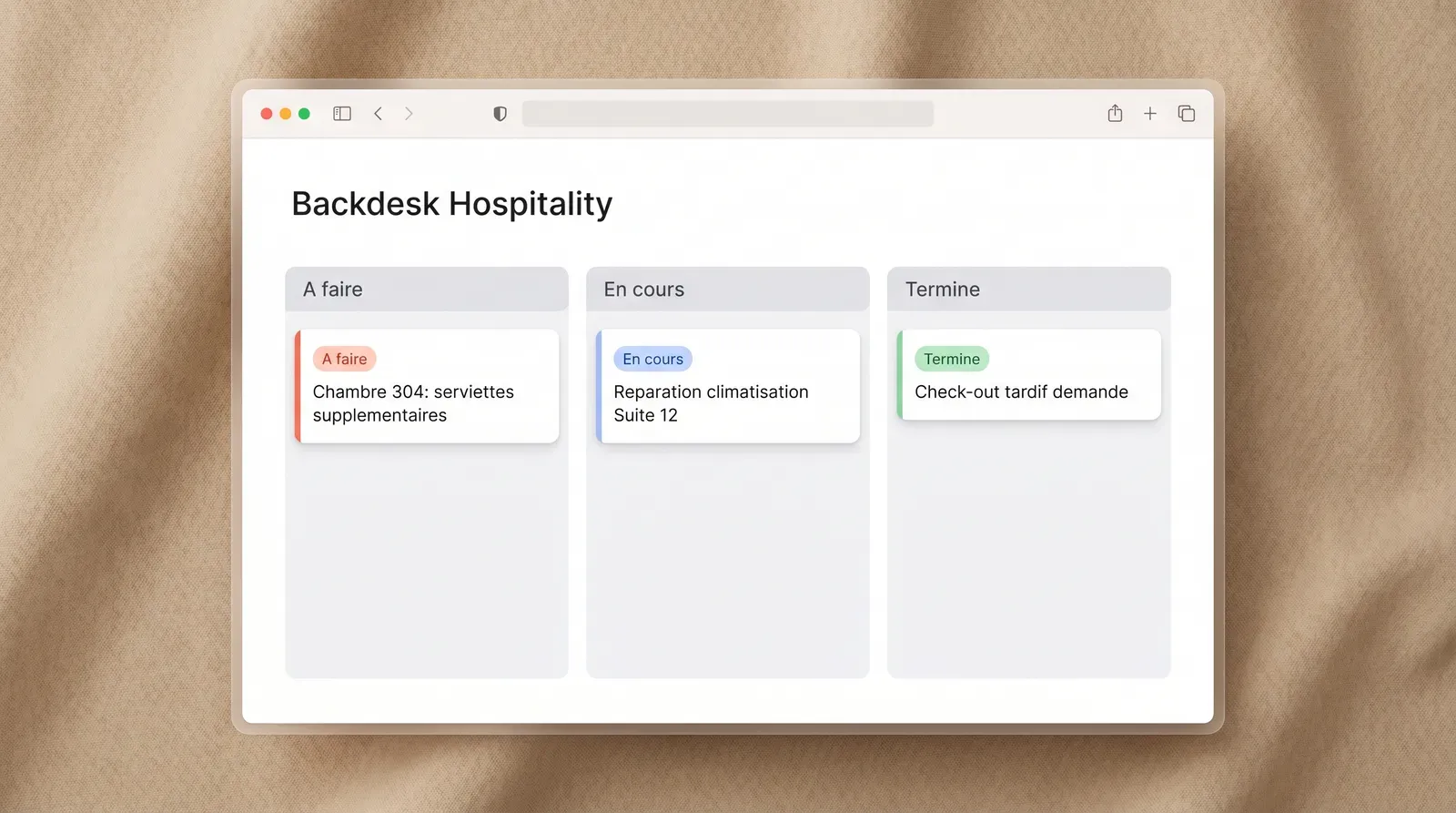Viewport: 1456px width, 813px height.
Task: Minimize window with yellow button
Action: tap(286, 114)
